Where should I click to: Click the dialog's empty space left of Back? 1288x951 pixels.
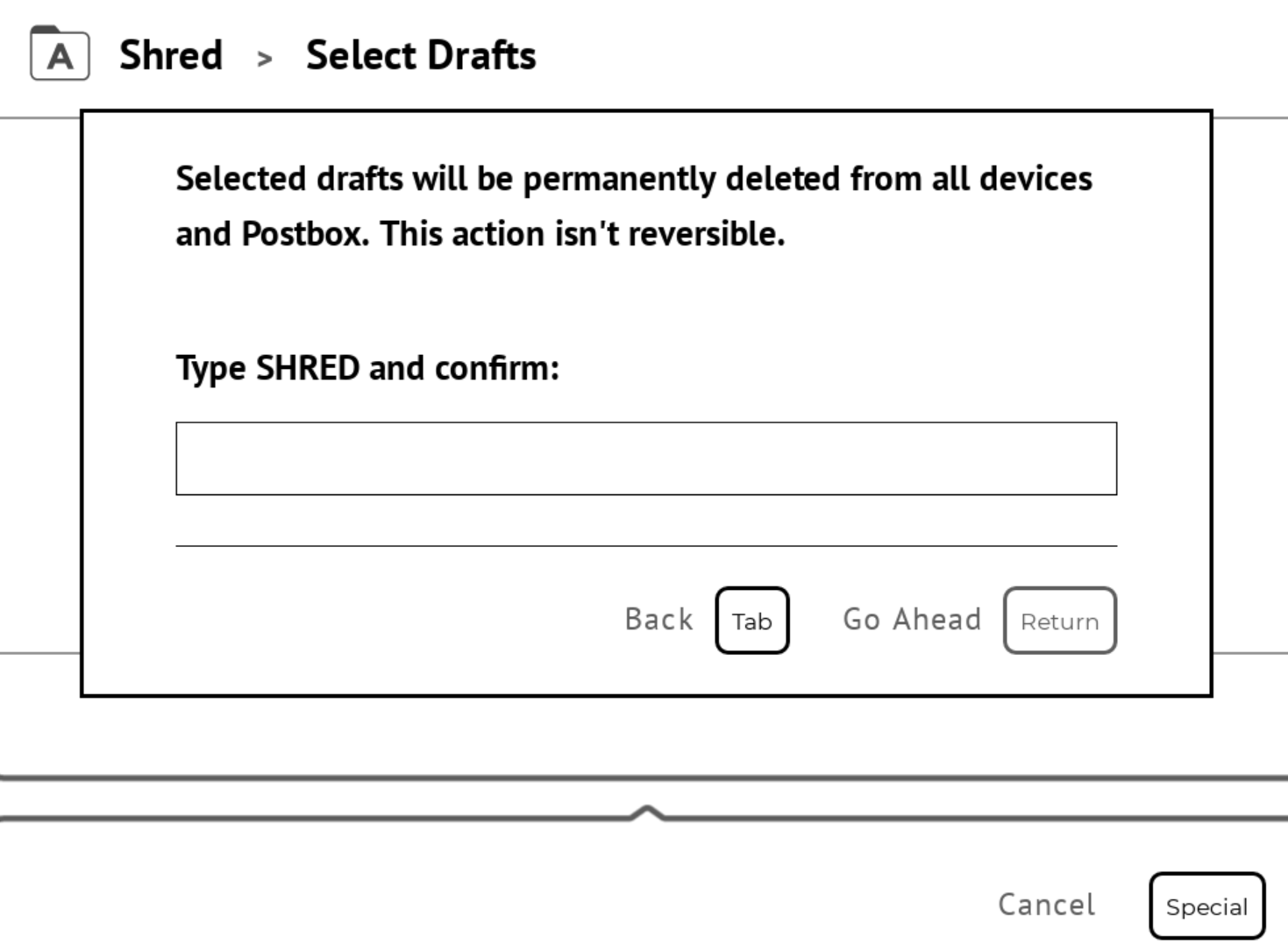tap(395, 621)
